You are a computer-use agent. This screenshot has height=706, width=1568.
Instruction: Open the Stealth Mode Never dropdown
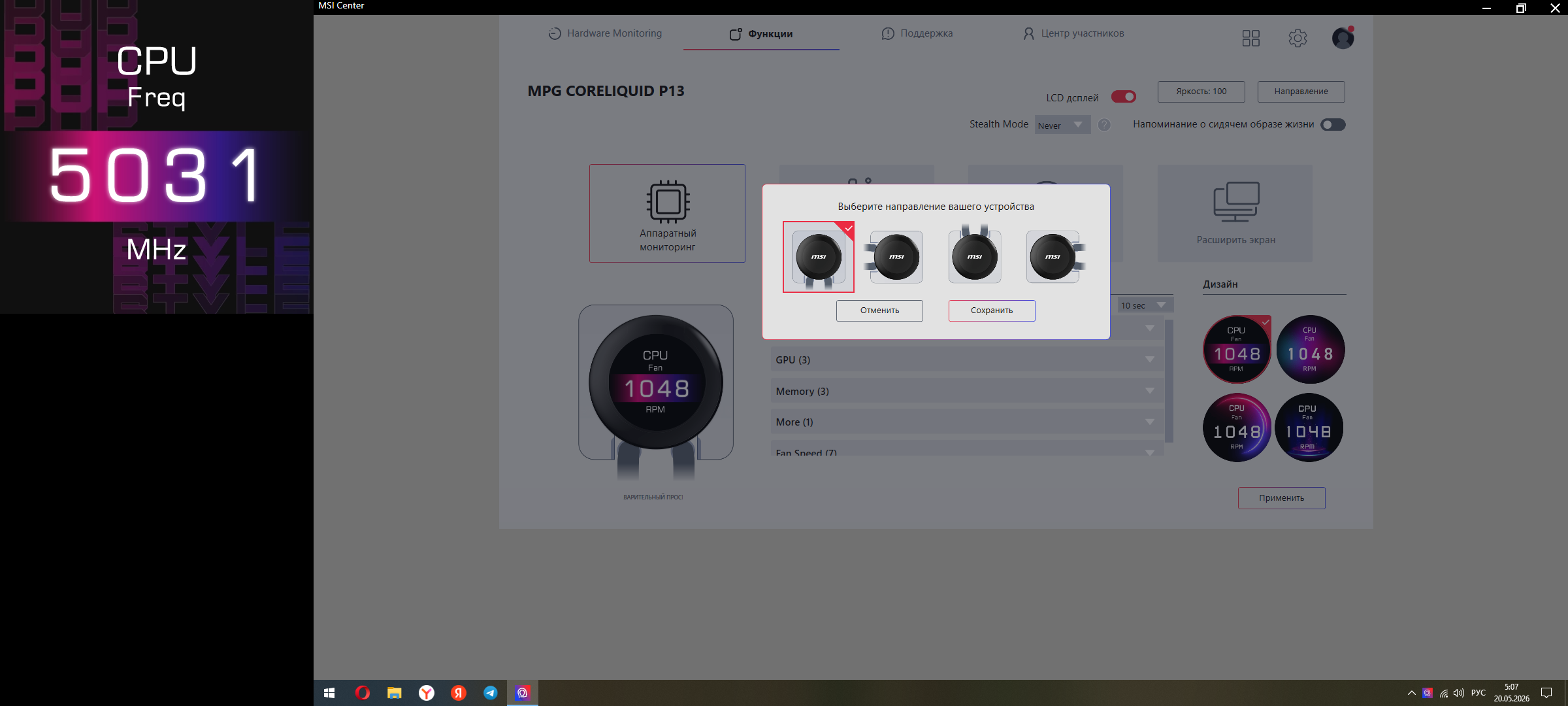coord(1062,125)
